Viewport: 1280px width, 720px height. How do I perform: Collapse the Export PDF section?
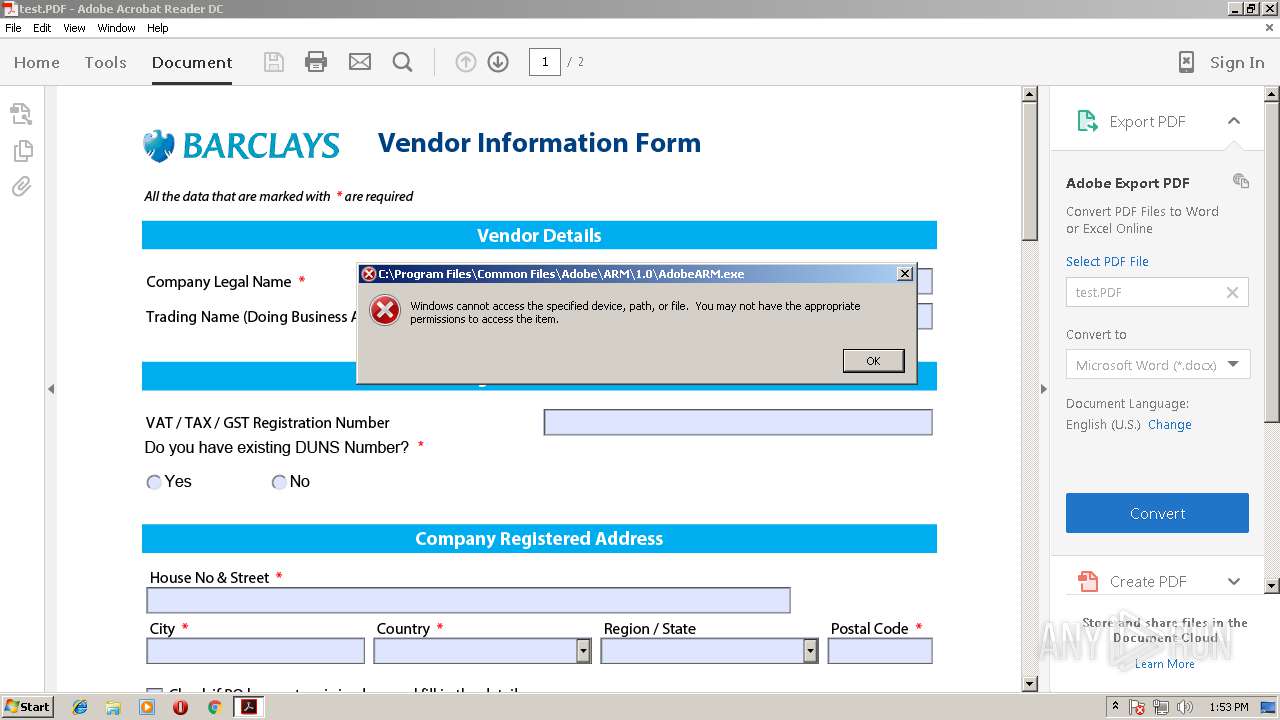pos(1234,121)
